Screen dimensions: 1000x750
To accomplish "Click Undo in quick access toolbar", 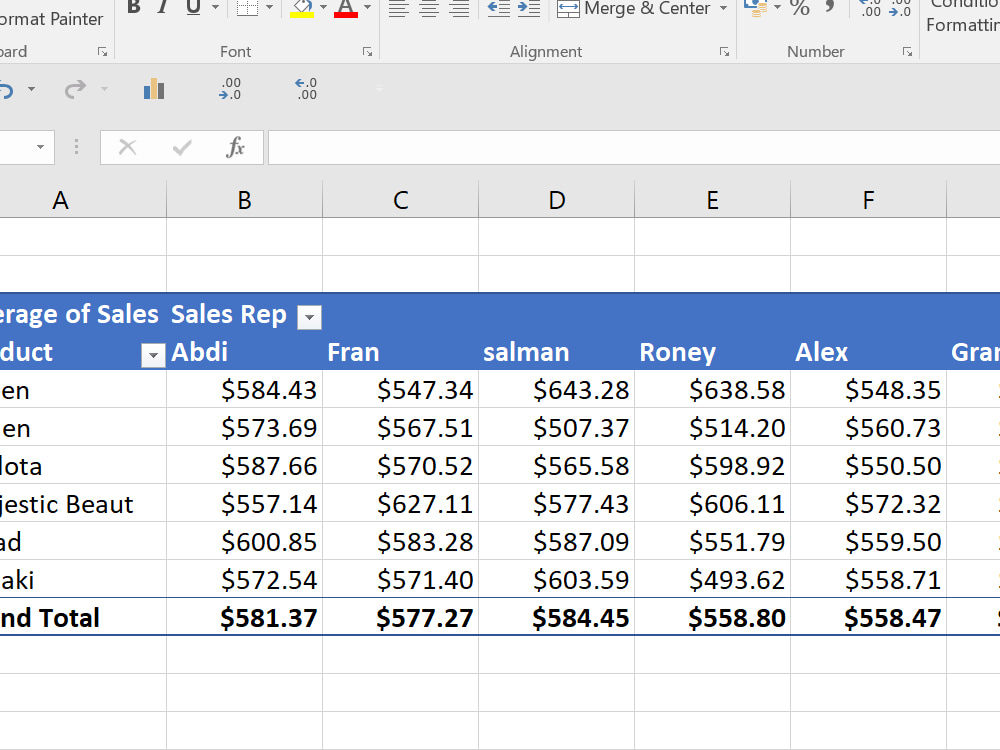I will click(6, 90).
